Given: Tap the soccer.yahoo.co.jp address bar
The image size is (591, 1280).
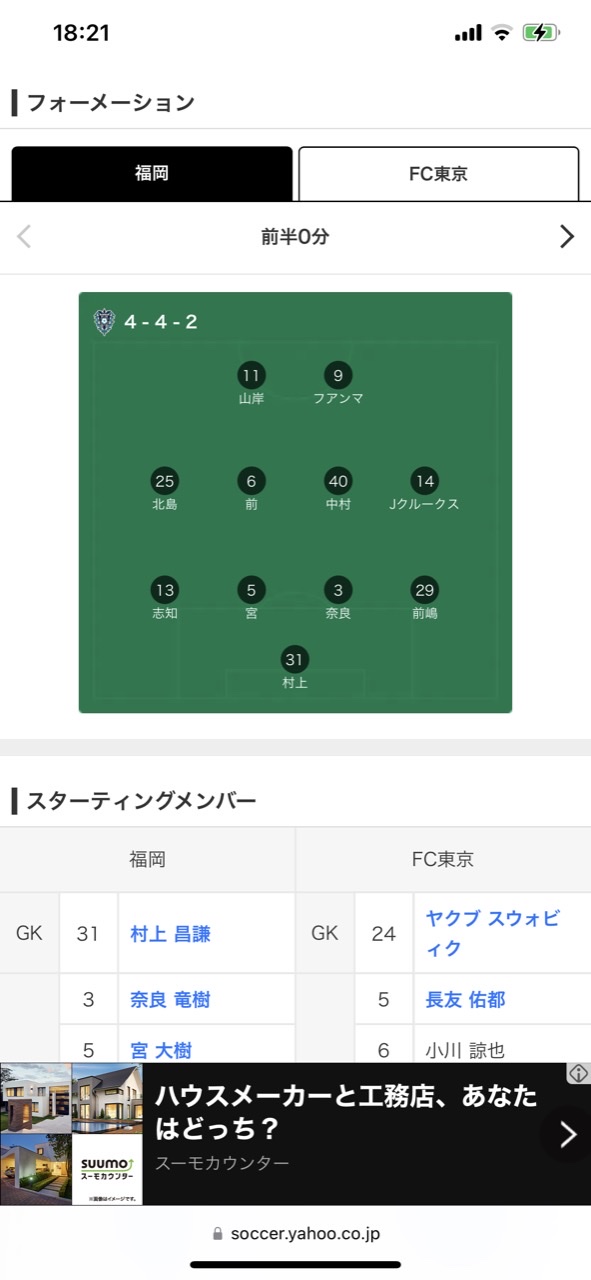Looking at the screenshot, I should click(295, 1234).
